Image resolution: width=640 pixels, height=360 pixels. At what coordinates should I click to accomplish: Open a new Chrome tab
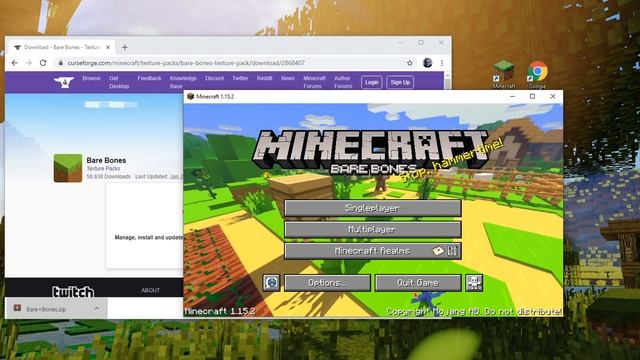coord(124,47)
